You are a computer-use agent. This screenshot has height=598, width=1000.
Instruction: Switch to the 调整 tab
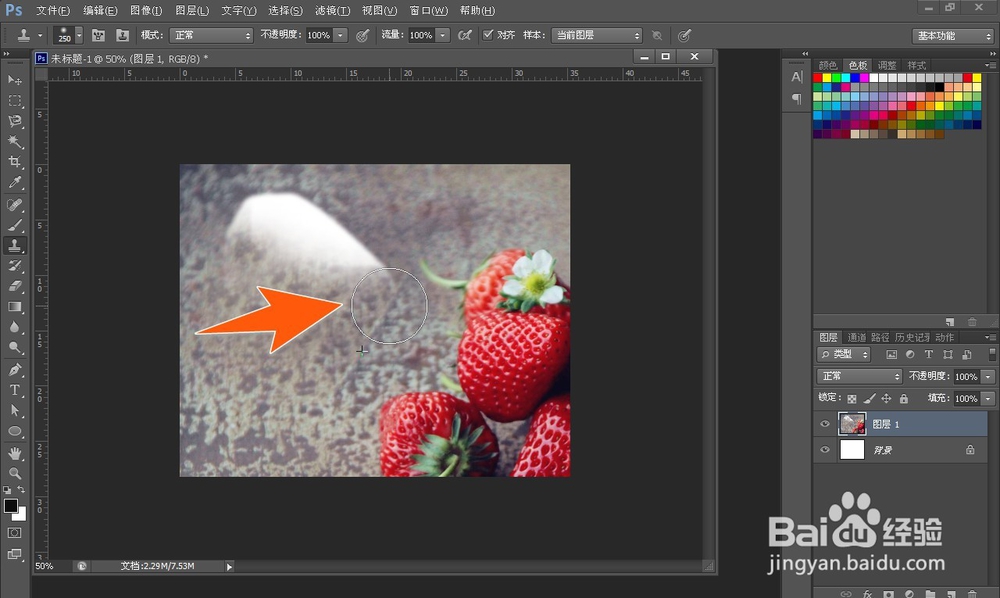click(886, 65)
